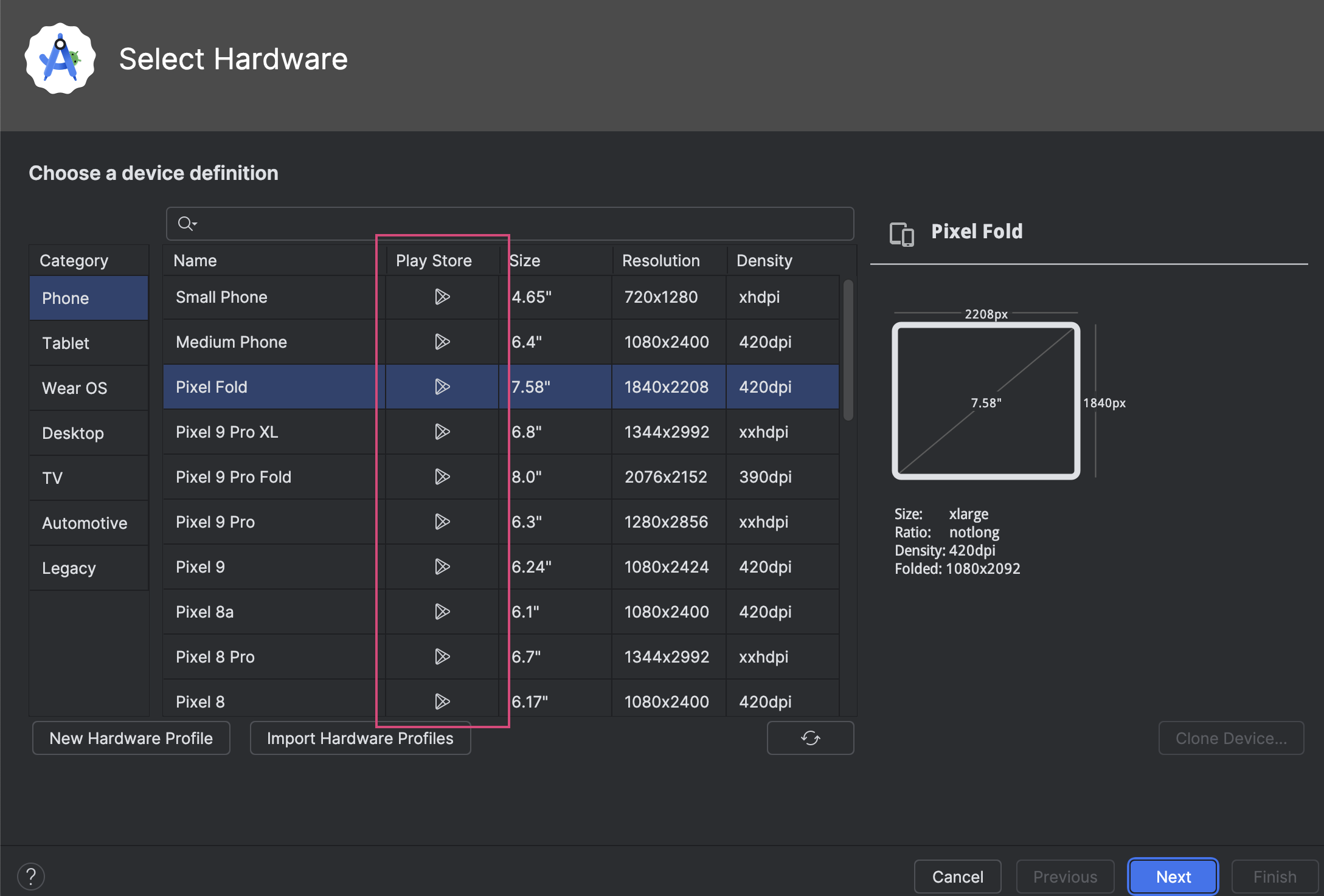The height and width of the screenshot is (896, 1324).
Task: Click the help question mark icon
Action: 31,876
